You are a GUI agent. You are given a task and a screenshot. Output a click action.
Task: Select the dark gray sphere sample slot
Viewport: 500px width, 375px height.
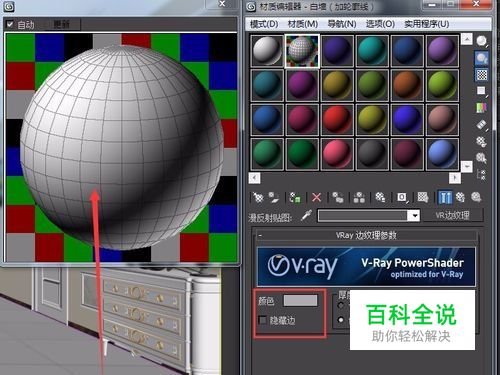click(372, 154)
